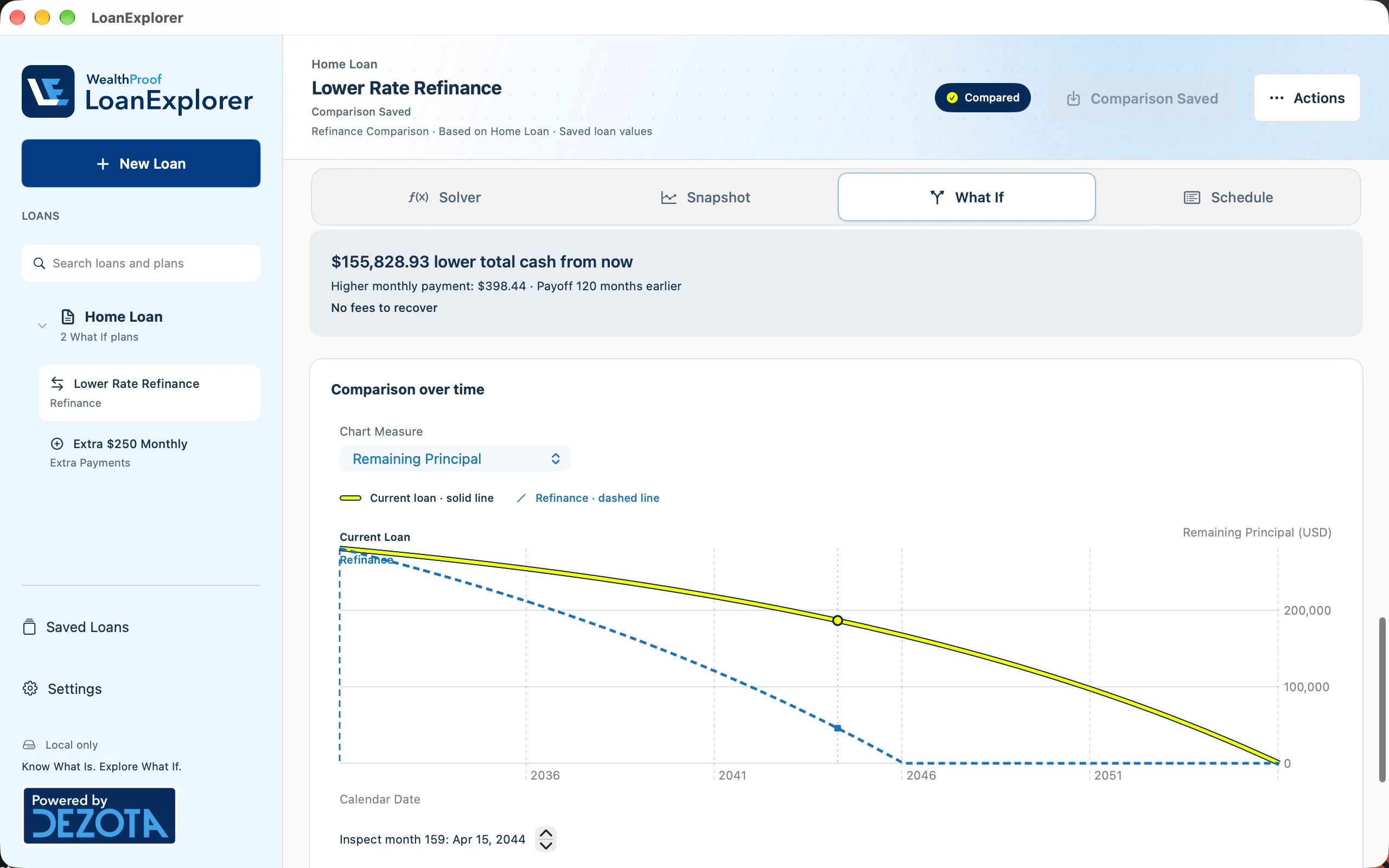Switch to the Solver tab

point(444,197)
